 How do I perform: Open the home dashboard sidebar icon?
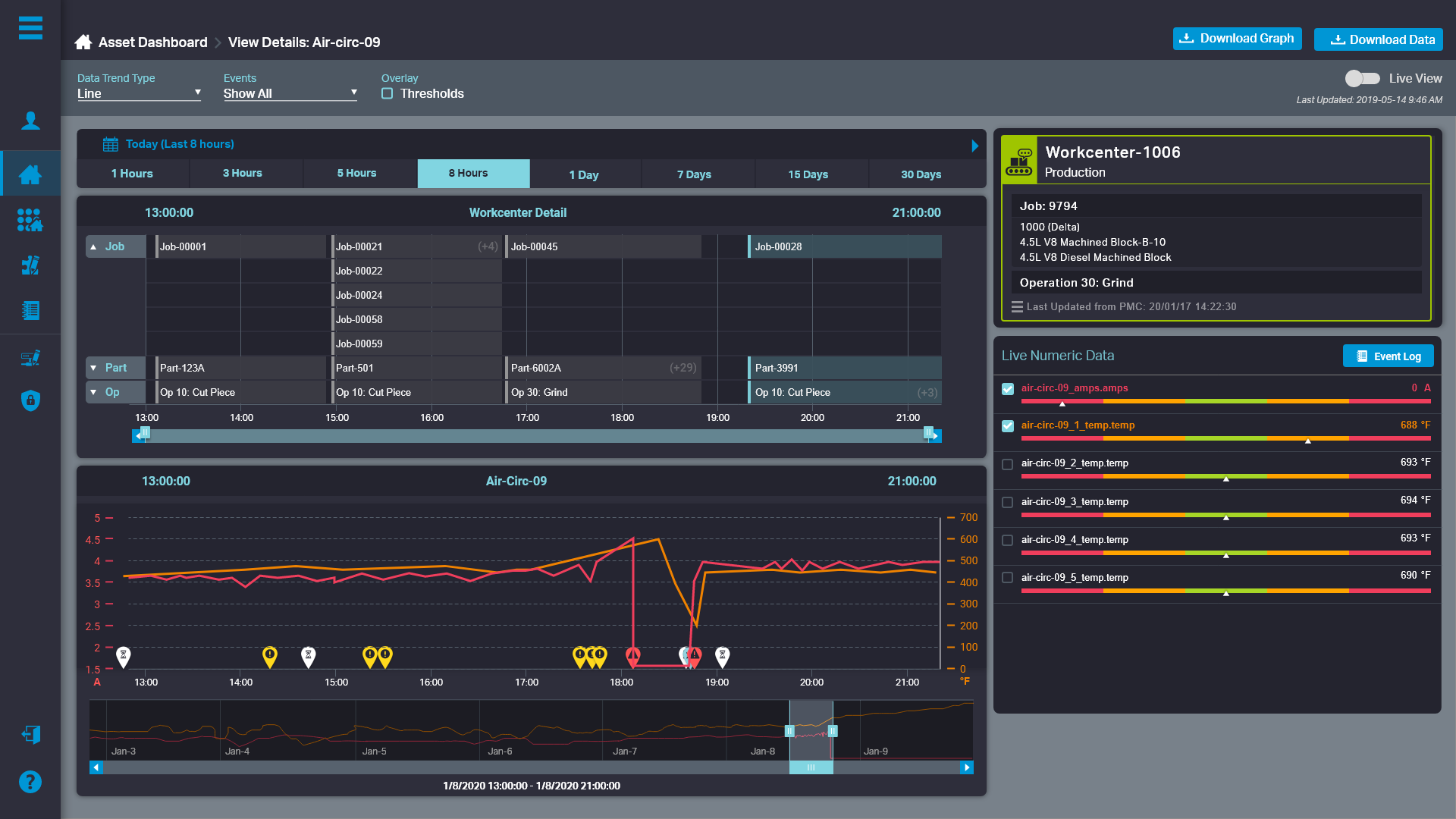(x=30, y=174)
